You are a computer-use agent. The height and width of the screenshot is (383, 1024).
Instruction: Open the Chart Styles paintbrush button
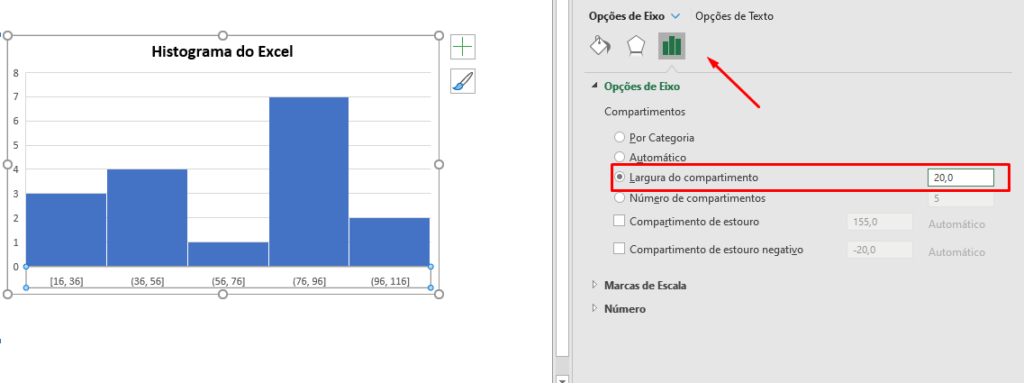463,81
